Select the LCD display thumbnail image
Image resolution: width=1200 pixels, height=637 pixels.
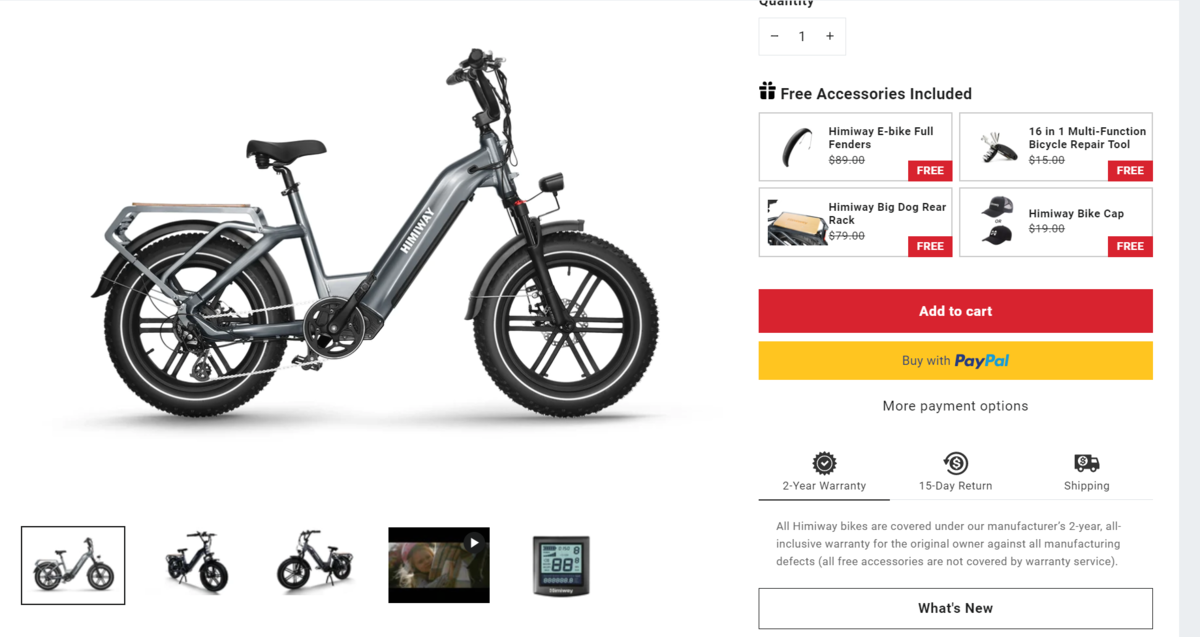560,565
